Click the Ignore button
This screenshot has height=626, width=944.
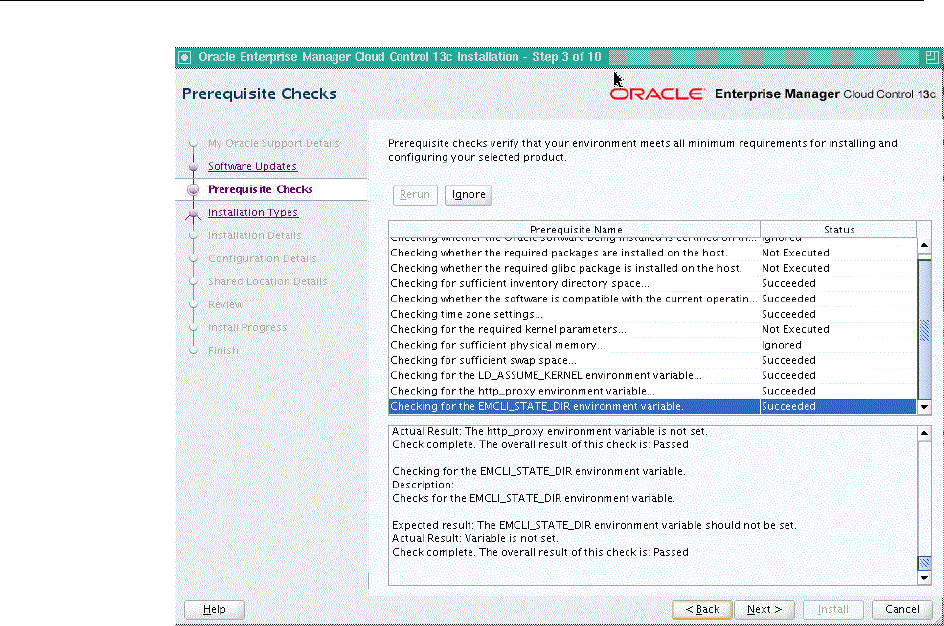coord(468,195)
